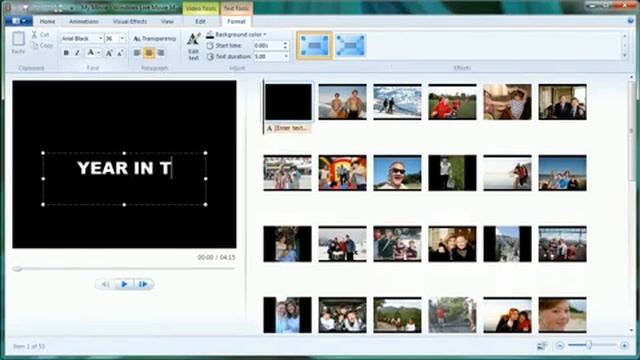Select the snowy glacier hikers photo thumbnail
This screenshot has width=640, height=360.
[x=397, y=102]
